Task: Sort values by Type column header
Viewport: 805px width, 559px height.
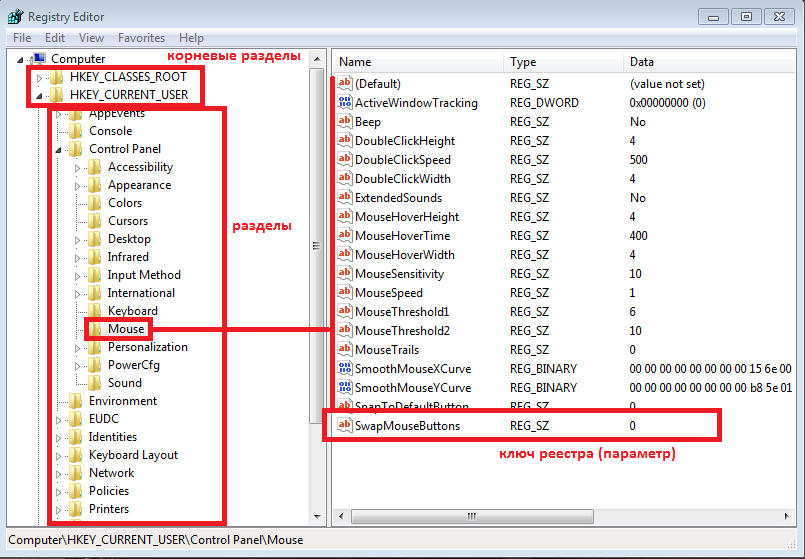Action: [564, 62]
